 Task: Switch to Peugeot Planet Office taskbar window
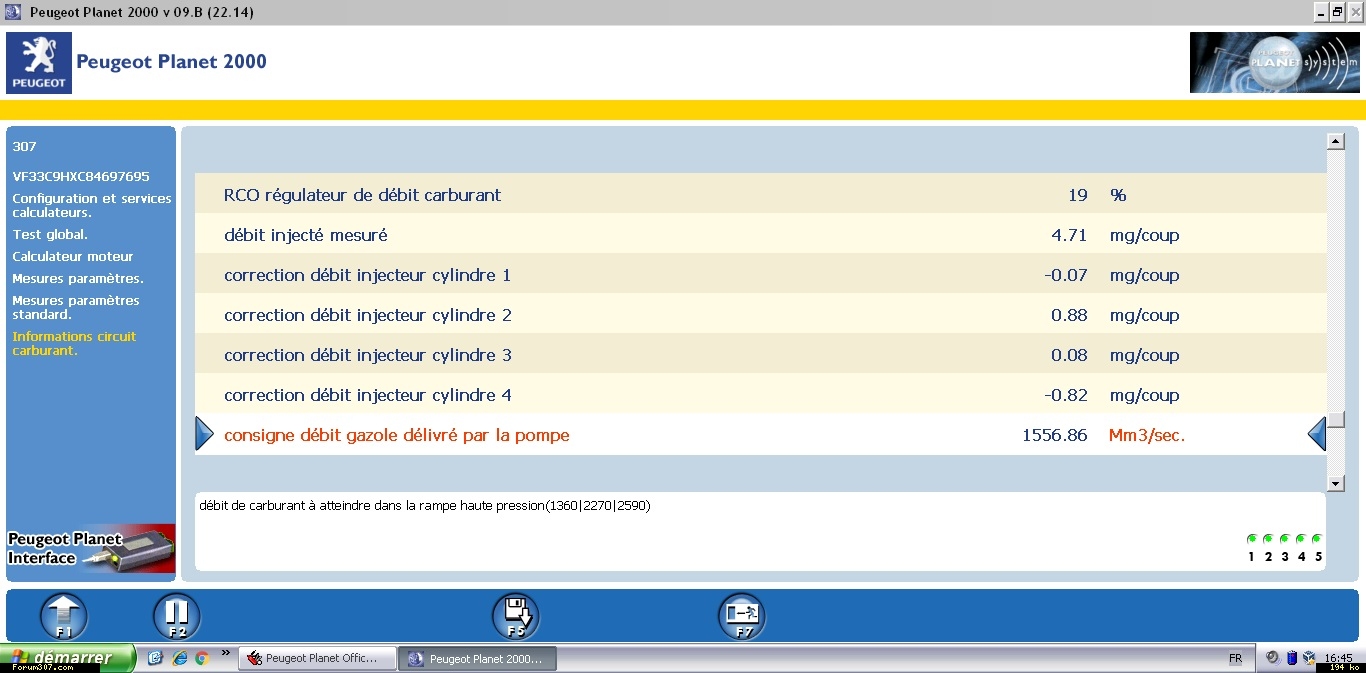(x=318, y=659)
